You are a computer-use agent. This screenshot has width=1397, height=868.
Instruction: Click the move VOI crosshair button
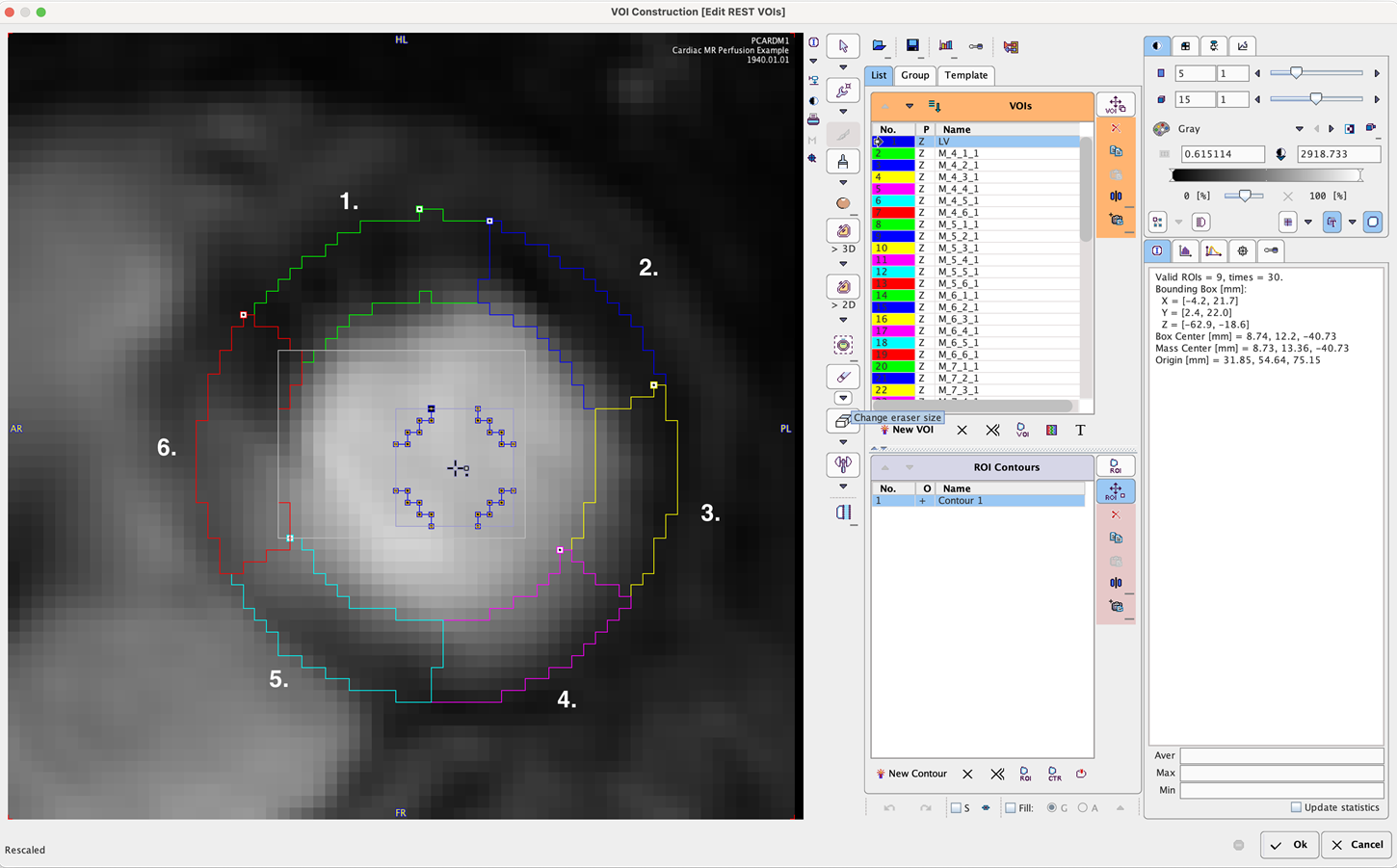pos(1115,105)
